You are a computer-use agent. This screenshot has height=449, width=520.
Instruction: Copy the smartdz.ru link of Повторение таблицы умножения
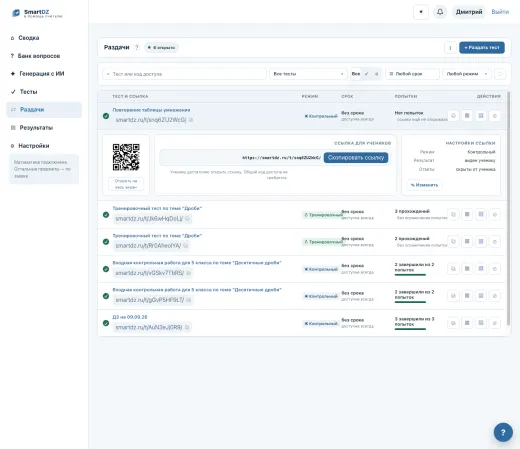click(x=191, y=120)
